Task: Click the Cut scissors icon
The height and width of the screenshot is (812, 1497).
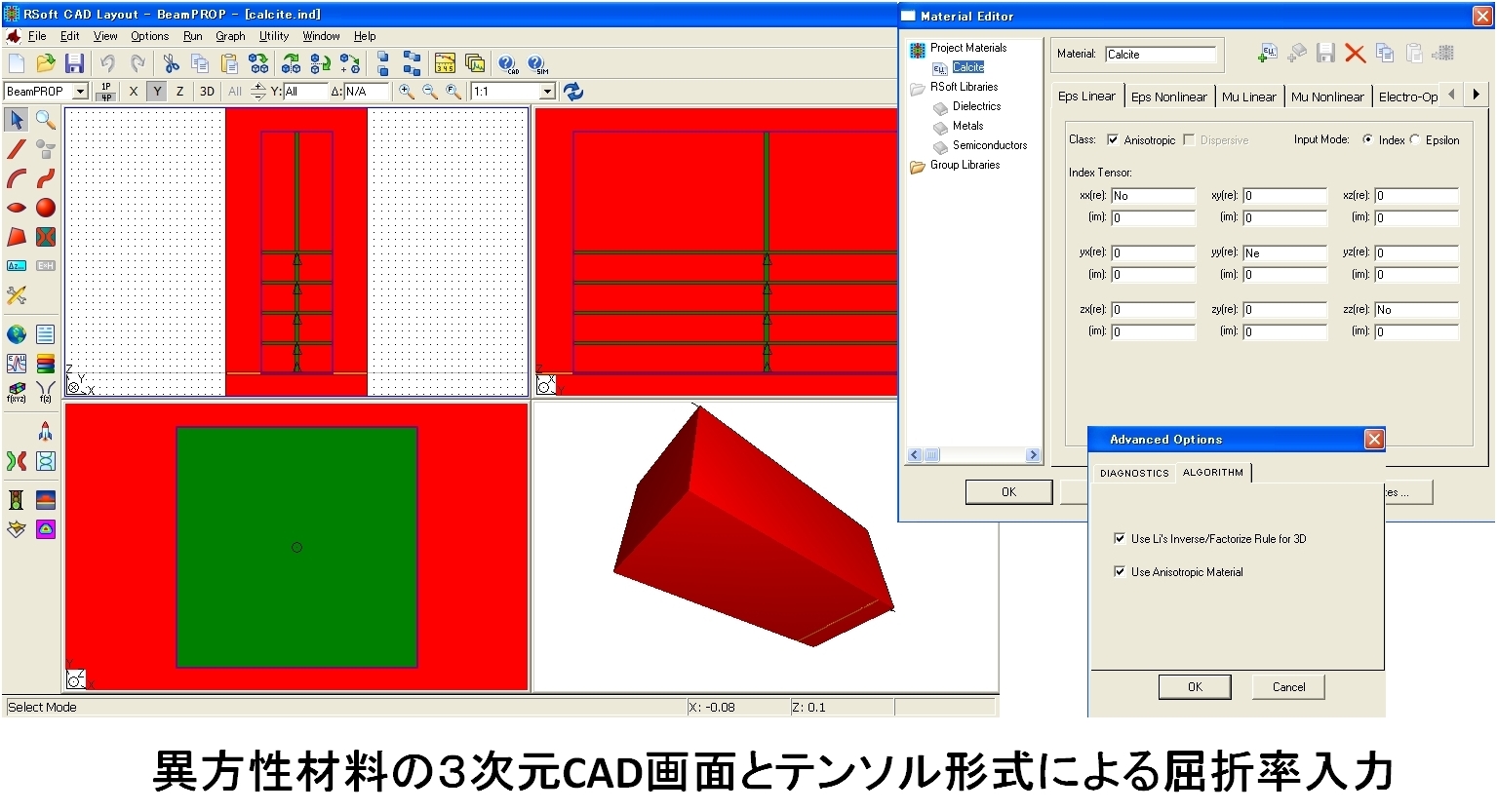Action: (x=171, y=63)
